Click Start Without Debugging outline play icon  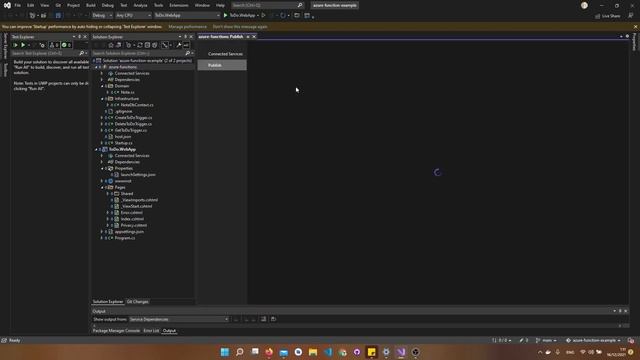point(264,15)
